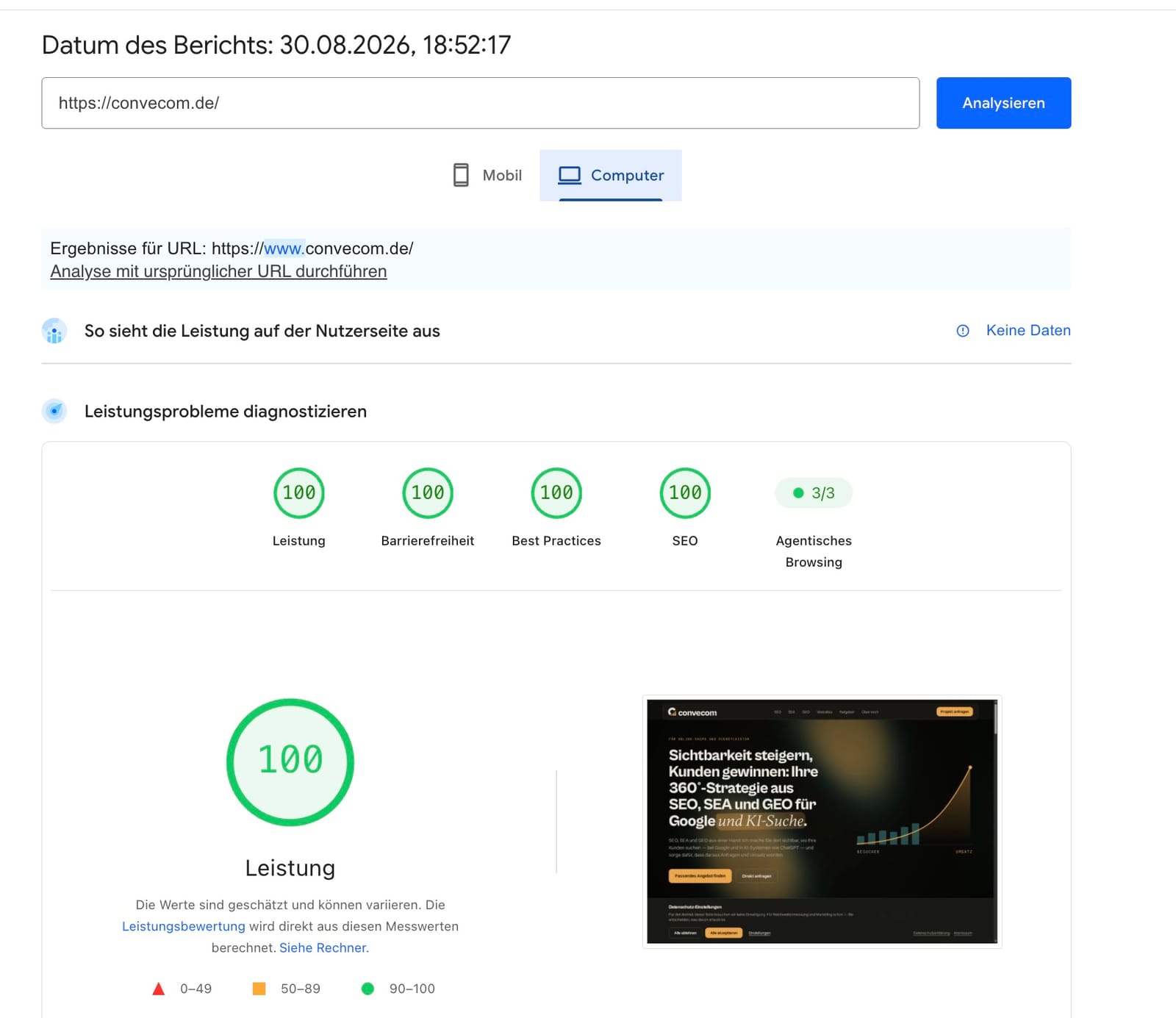Viewport: 1176px width, 1018px height.
Task: Click the convecom page screenshot thumbnail
Action: (822, 821)
